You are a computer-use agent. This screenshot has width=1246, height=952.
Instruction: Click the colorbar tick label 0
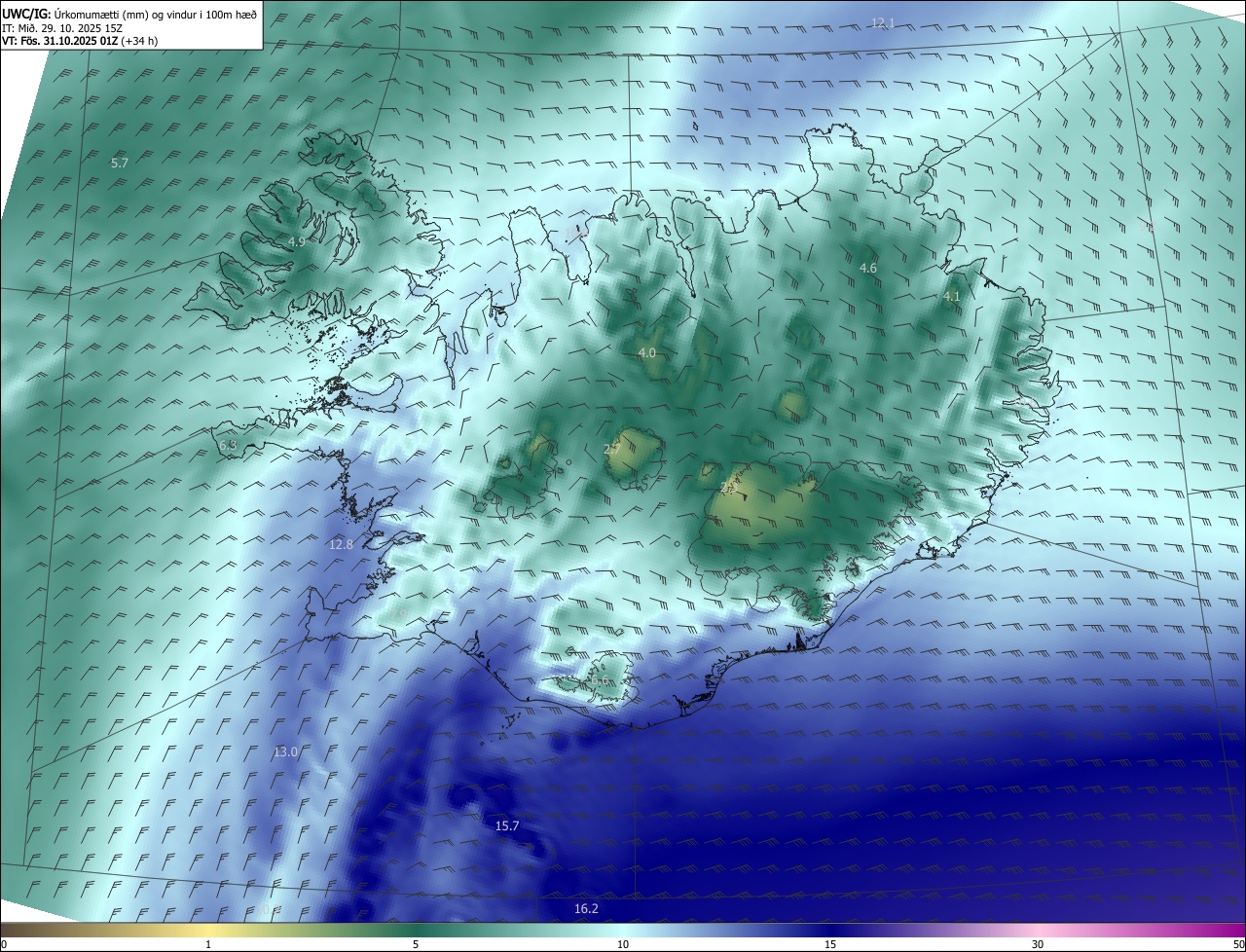[4, 944]
